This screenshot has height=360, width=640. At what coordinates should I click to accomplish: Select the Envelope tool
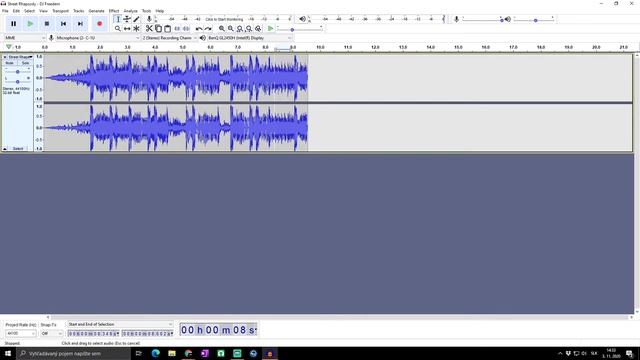pos(127,19)
